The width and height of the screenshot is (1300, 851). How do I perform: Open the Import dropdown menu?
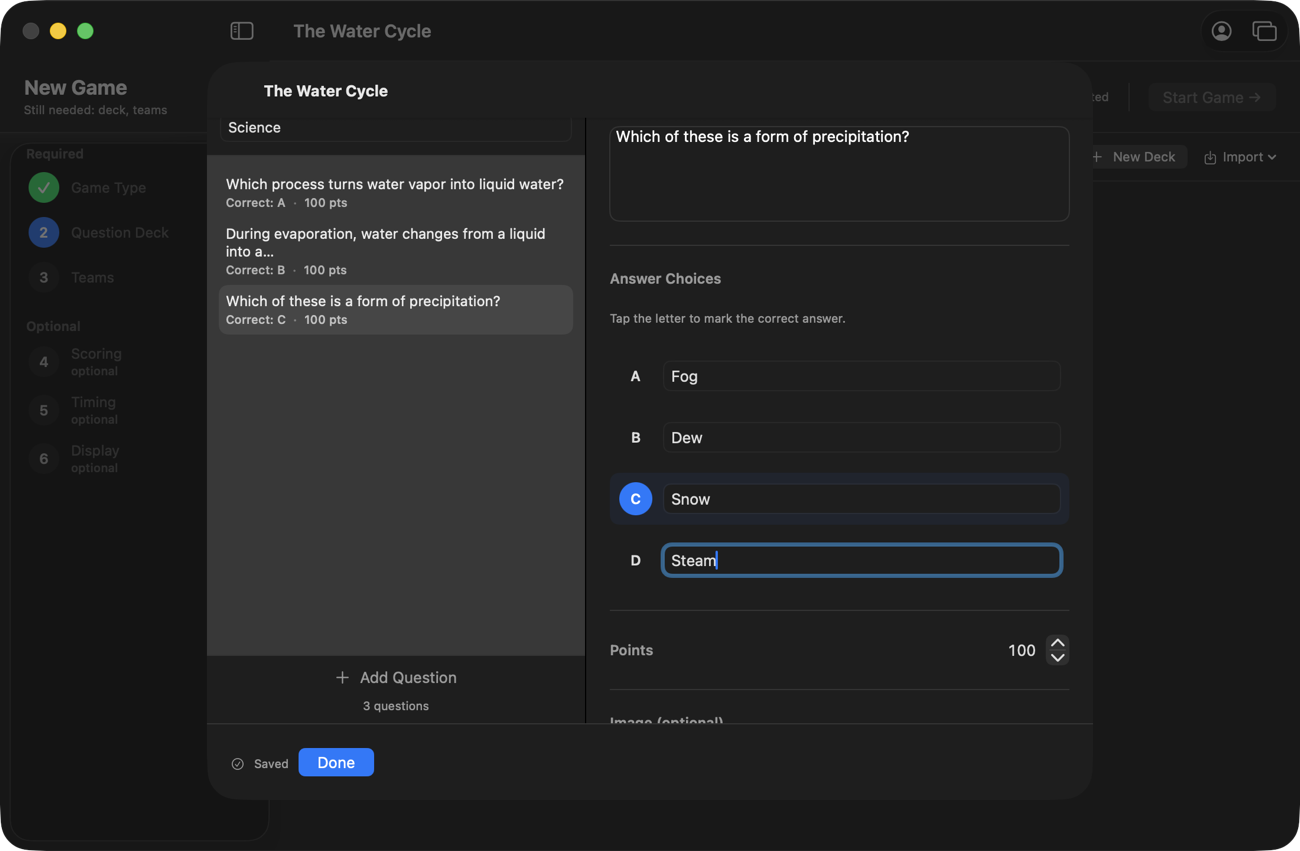(1240, 157)
